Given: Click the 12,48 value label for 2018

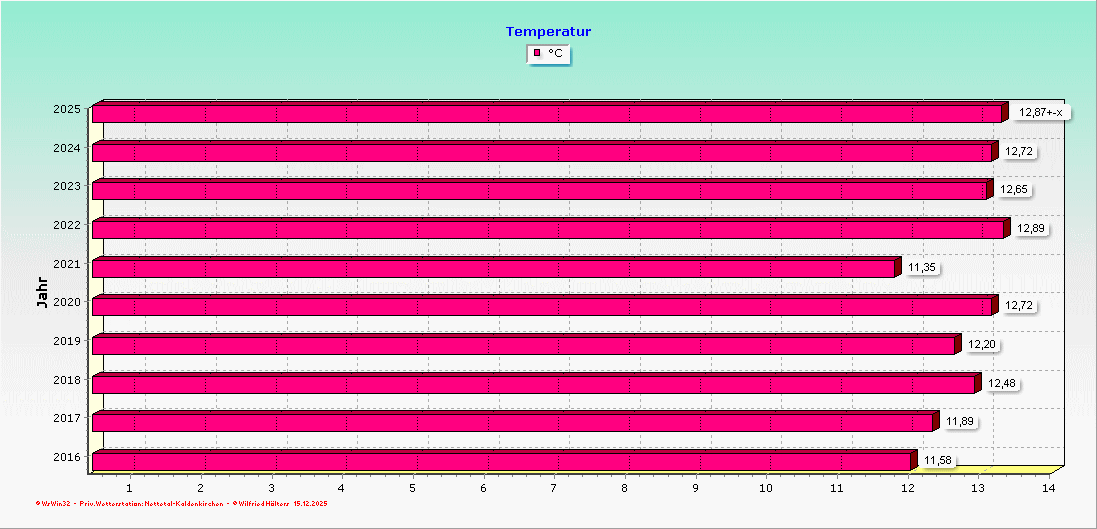Looking at the screenshot, I should tap(1001, 383).
